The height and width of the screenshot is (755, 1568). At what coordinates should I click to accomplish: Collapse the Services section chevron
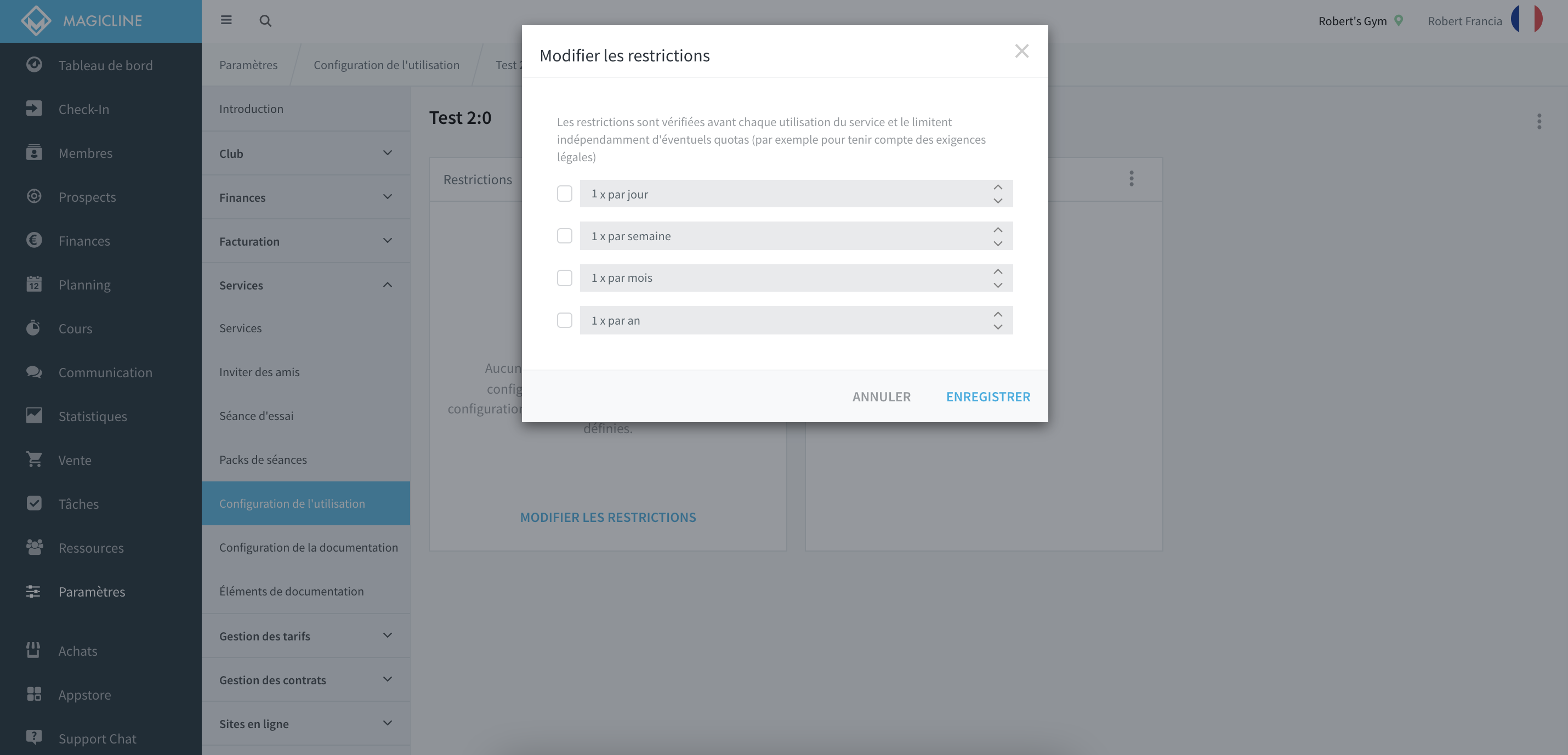pyautogui.click(x=388, y=285)
